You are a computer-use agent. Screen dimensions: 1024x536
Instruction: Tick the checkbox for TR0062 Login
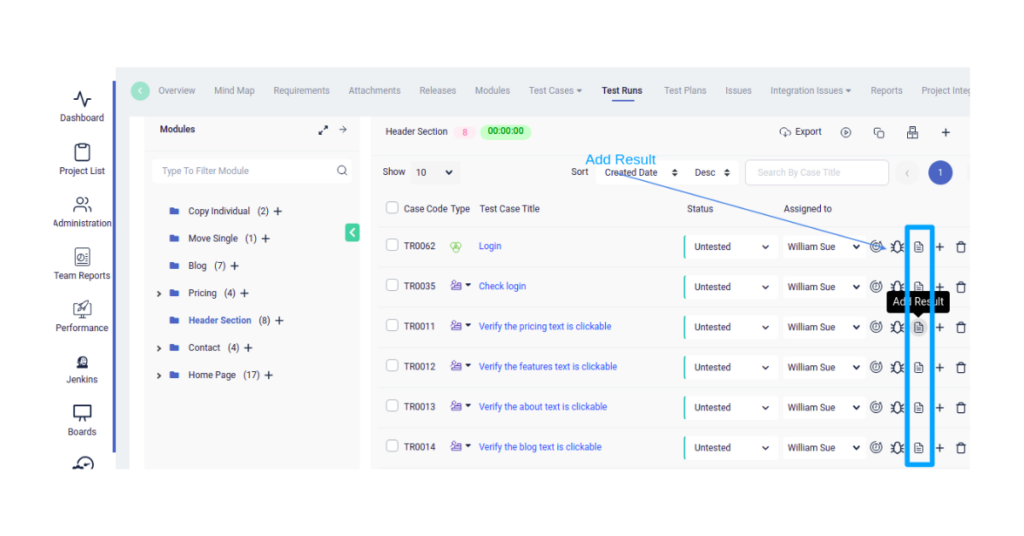tap(392, 246)
